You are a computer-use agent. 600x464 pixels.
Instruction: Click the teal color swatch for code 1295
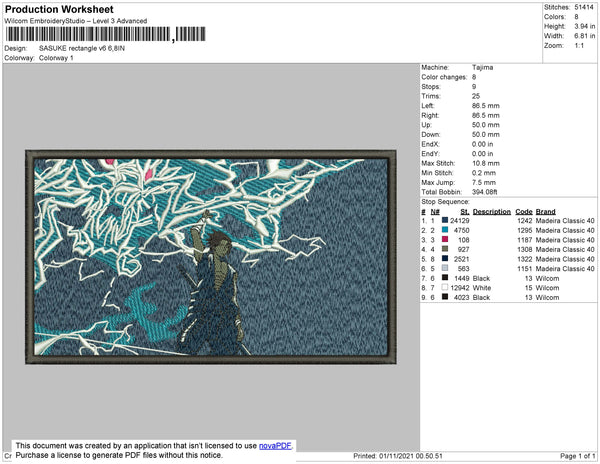445,230
